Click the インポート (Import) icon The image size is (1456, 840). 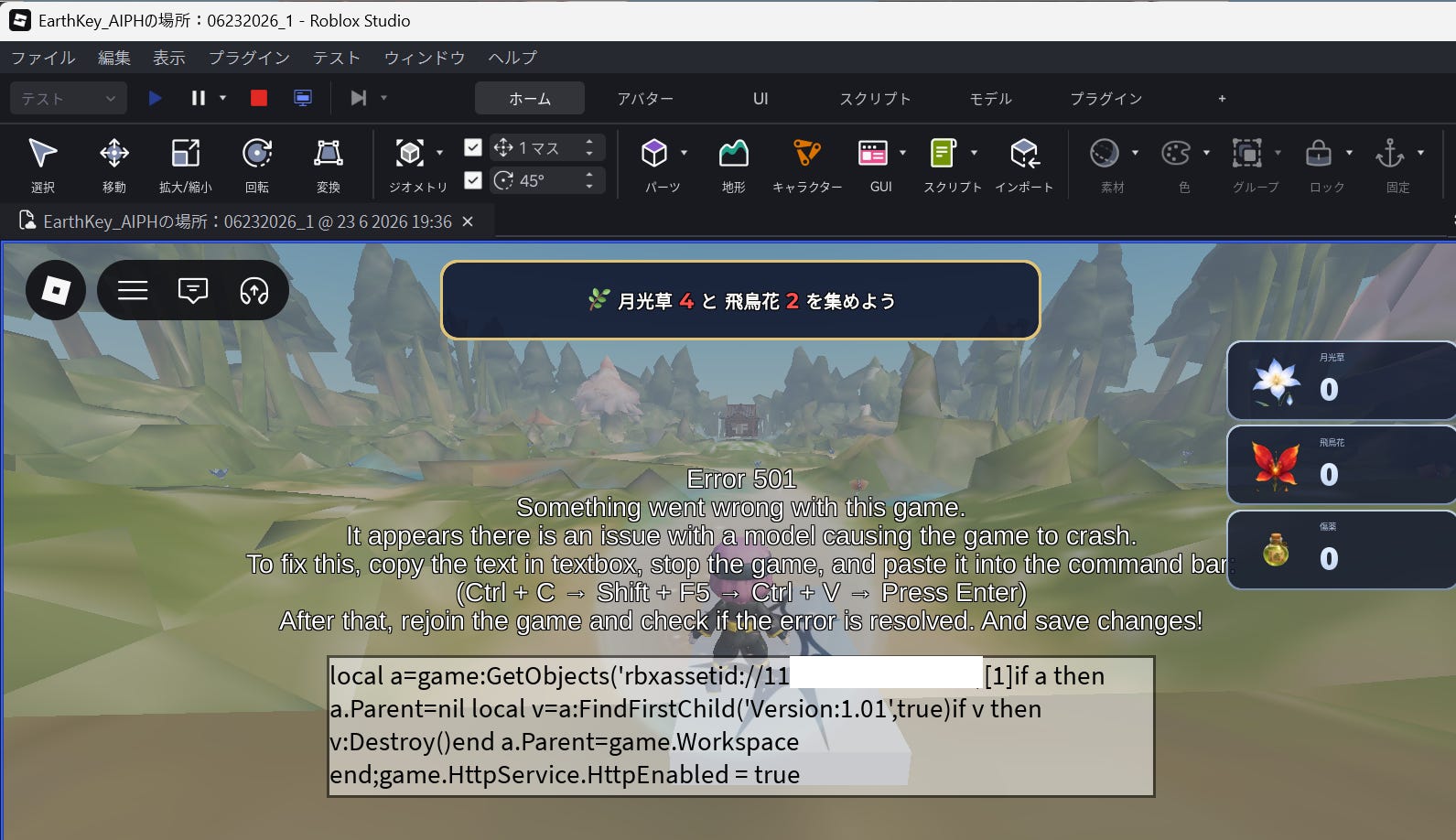click(x=1024, y=153)
